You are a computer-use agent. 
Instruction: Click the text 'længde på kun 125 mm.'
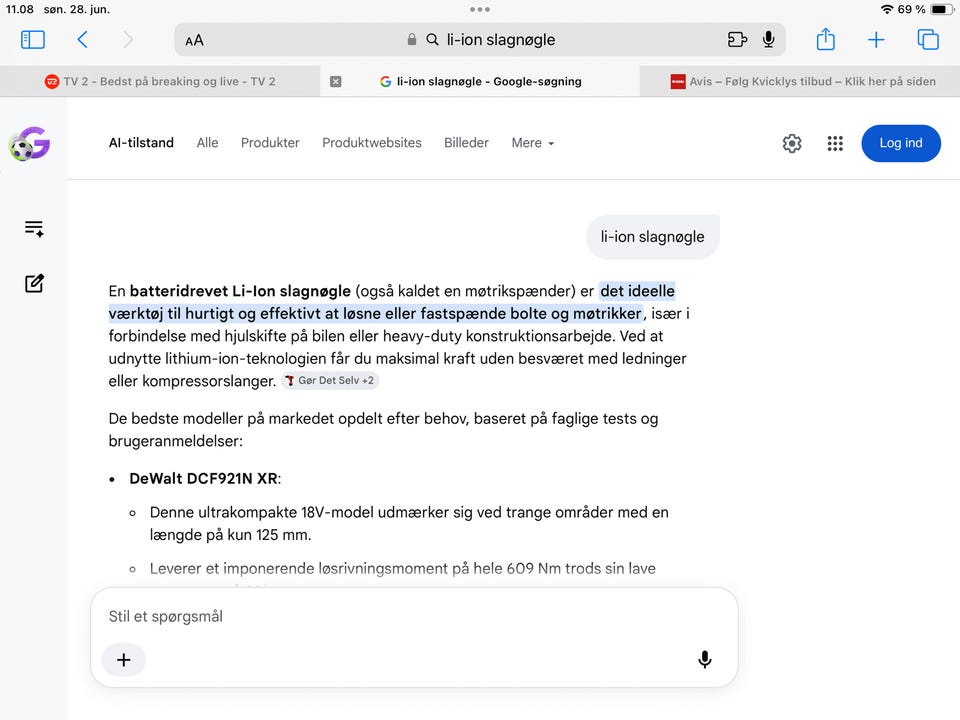[230, 534]
